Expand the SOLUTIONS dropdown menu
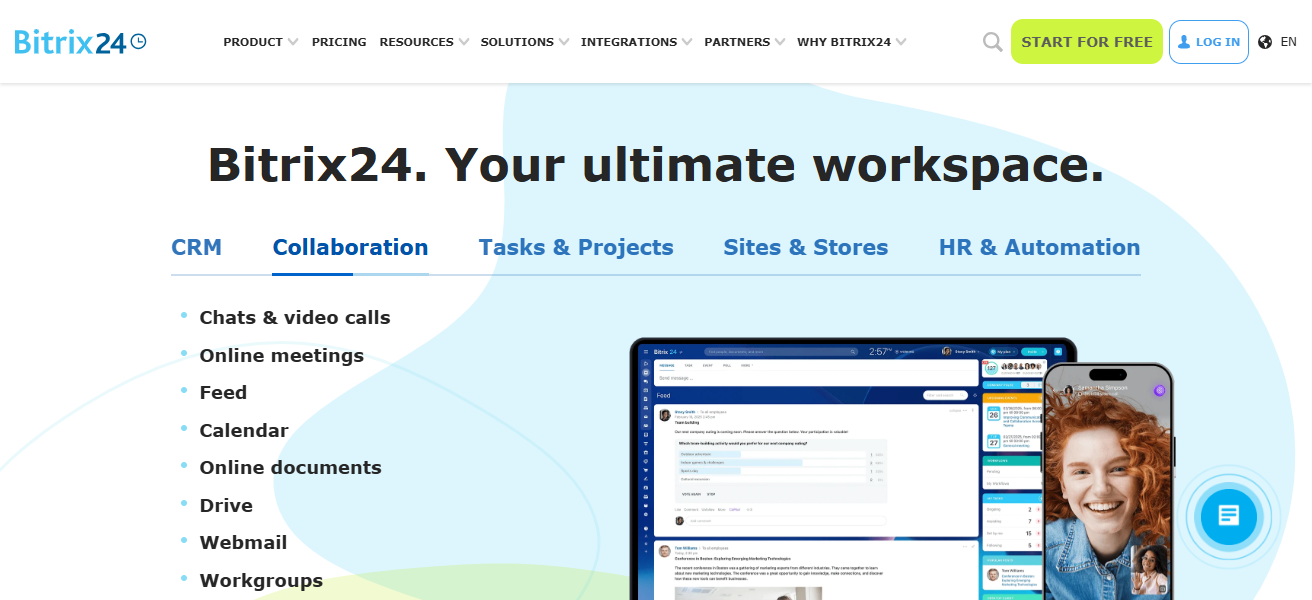 [x=518, y=42]
